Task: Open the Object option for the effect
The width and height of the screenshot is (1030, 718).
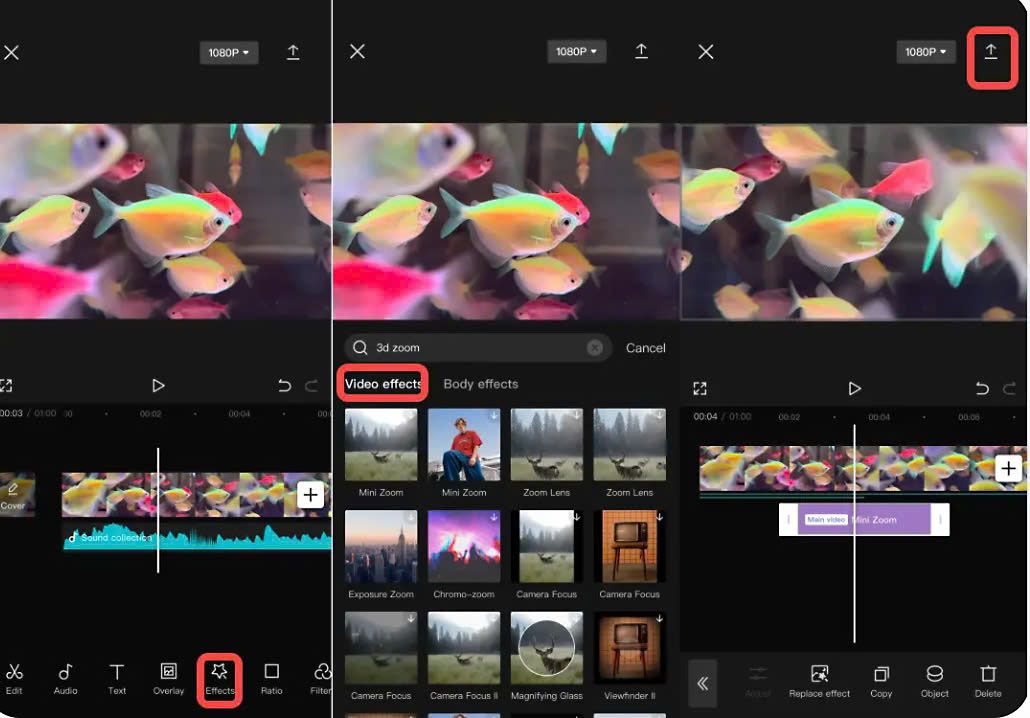Action: (934, 680)
